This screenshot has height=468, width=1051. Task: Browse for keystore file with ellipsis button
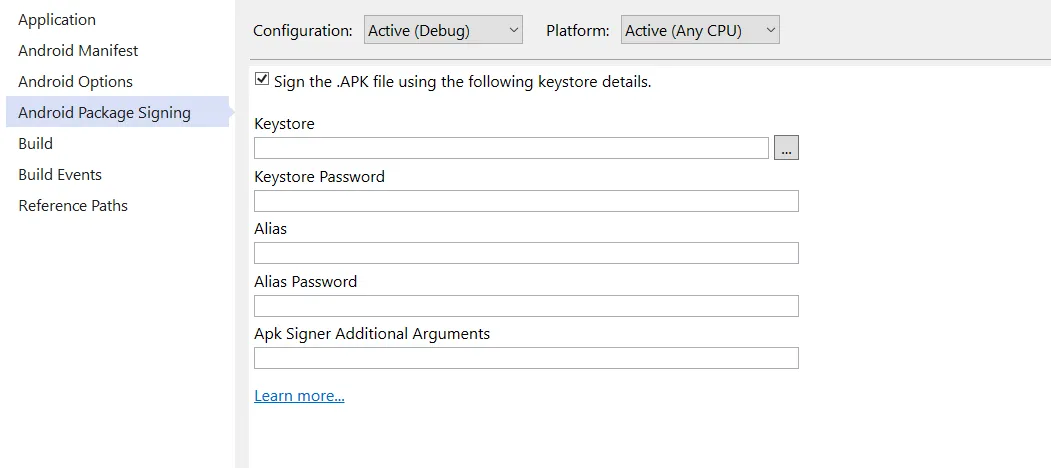[786, 148]
